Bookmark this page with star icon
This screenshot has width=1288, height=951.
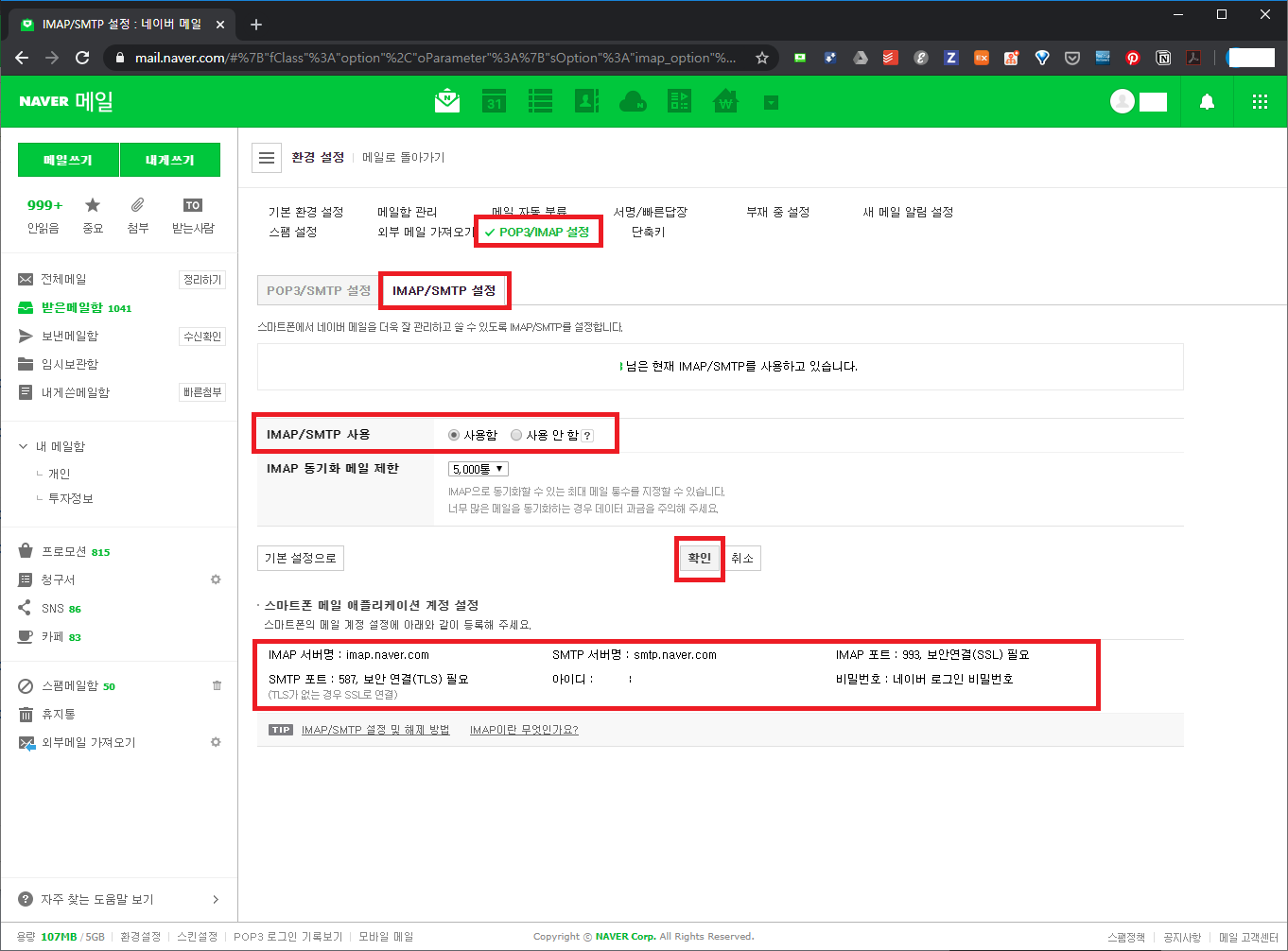coord(762,58)
